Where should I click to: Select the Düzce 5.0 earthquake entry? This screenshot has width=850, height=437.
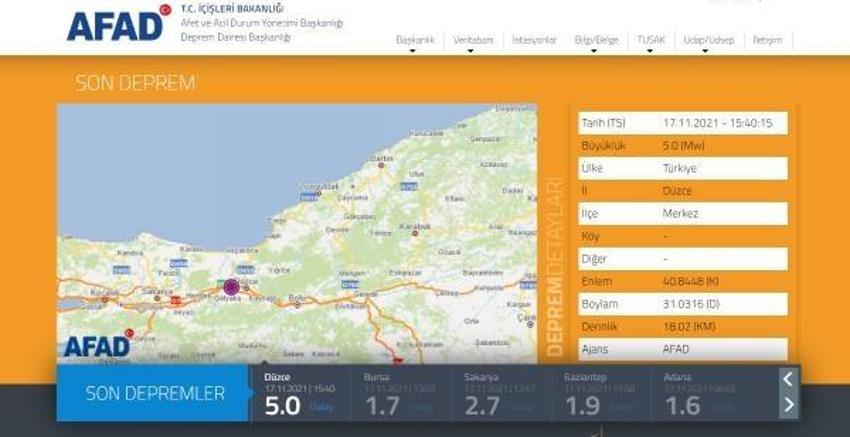[299, 393]
